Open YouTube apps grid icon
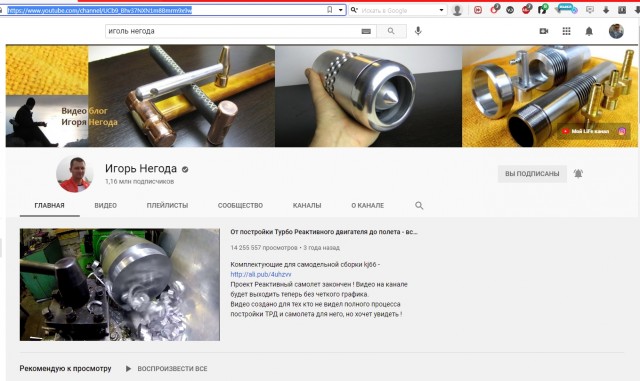 pos(567,31)
